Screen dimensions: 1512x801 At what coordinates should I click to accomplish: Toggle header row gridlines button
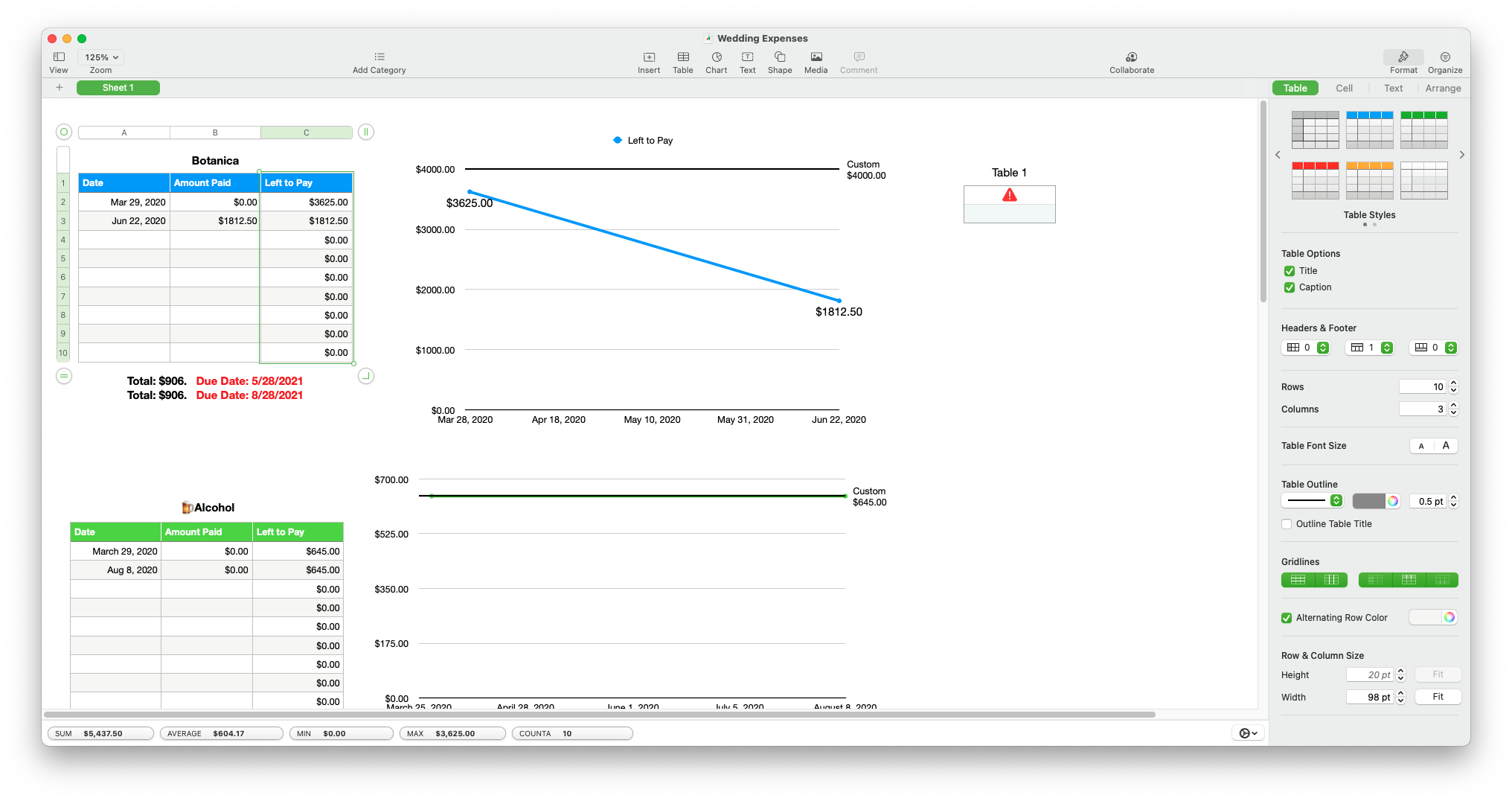1409,580
